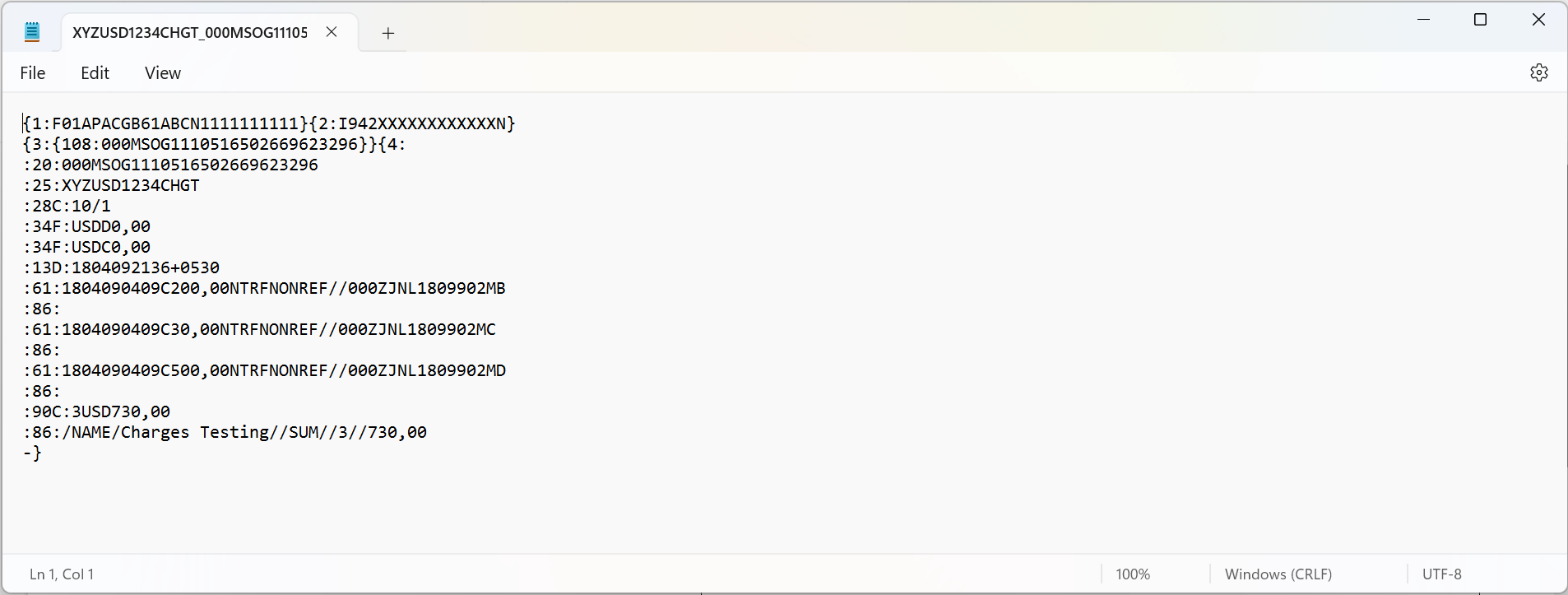
Task: Maximize the Notepad window
Action: coord(1480,19)
